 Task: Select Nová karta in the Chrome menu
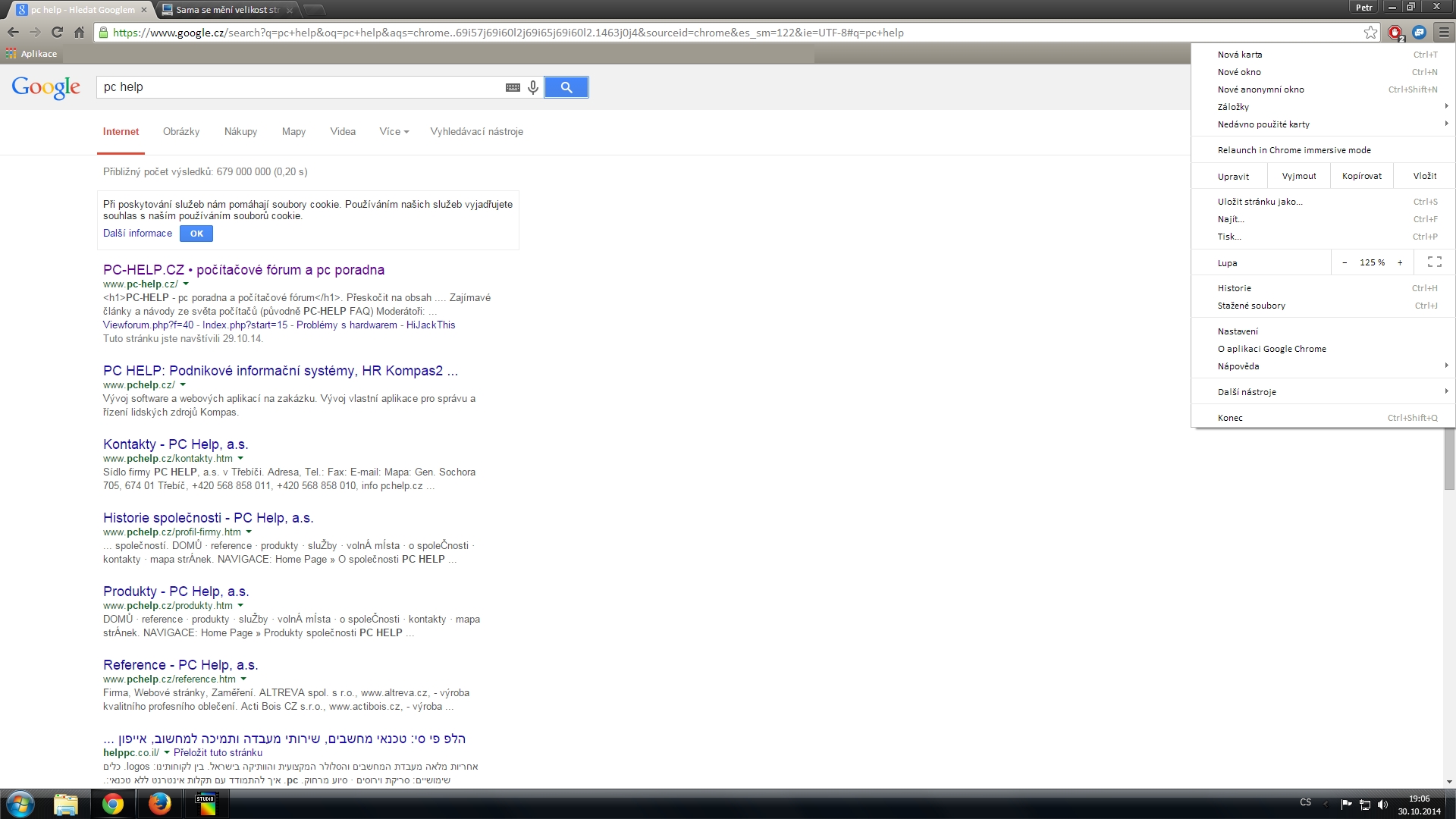[1323, 55]
